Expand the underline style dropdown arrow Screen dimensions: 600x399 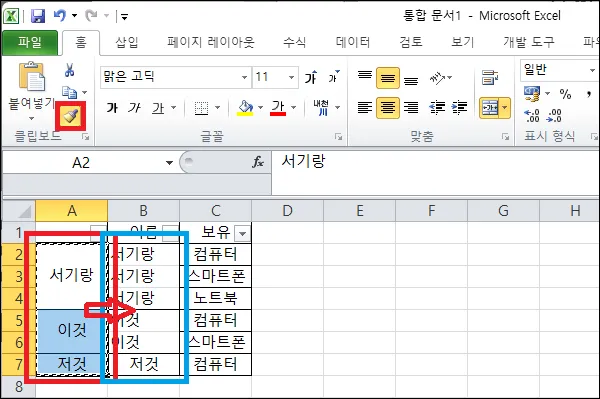(x=173, y=108)
